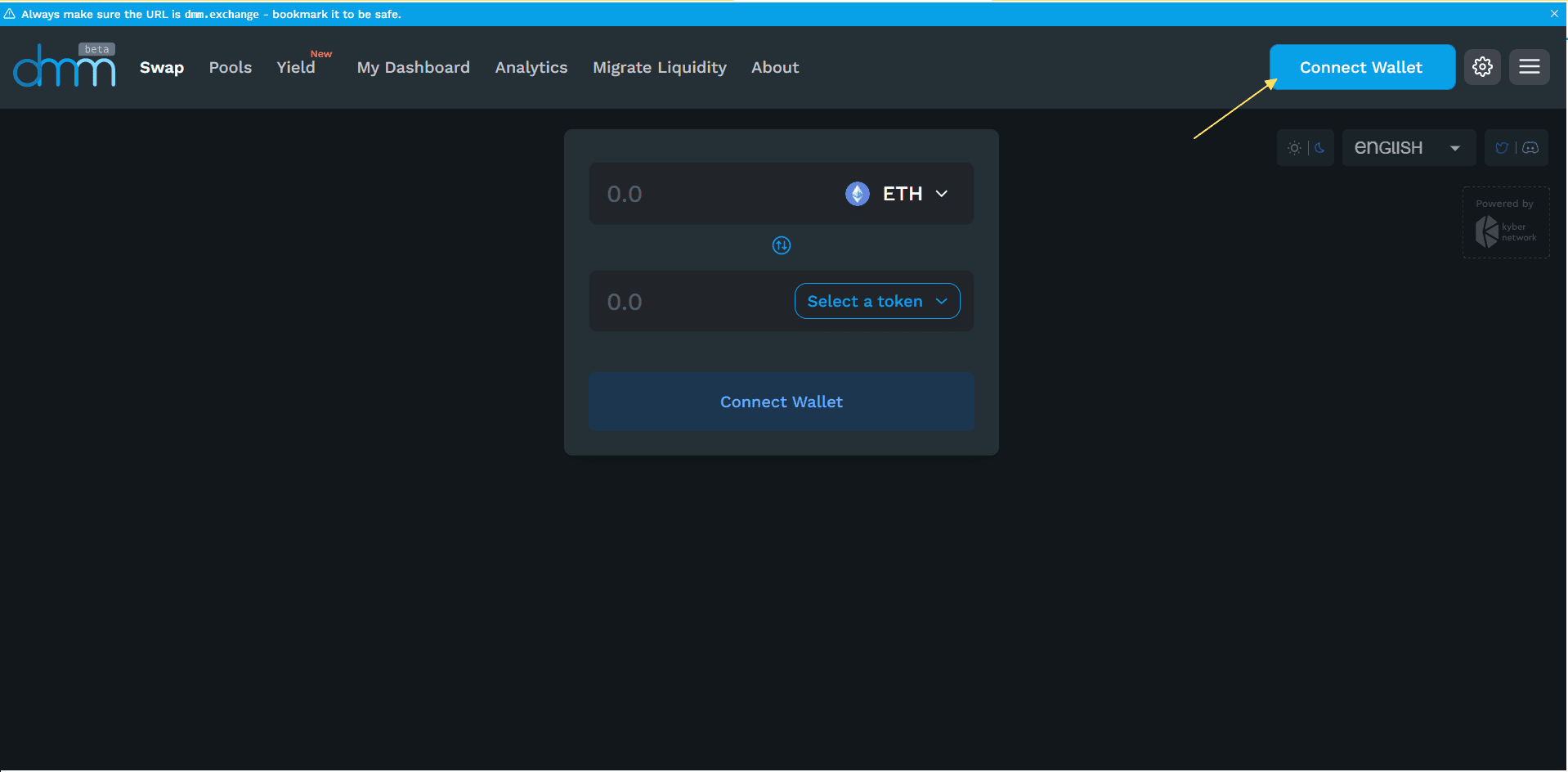Open the About page
The image size is (1568, 772).
coord(775,67)
